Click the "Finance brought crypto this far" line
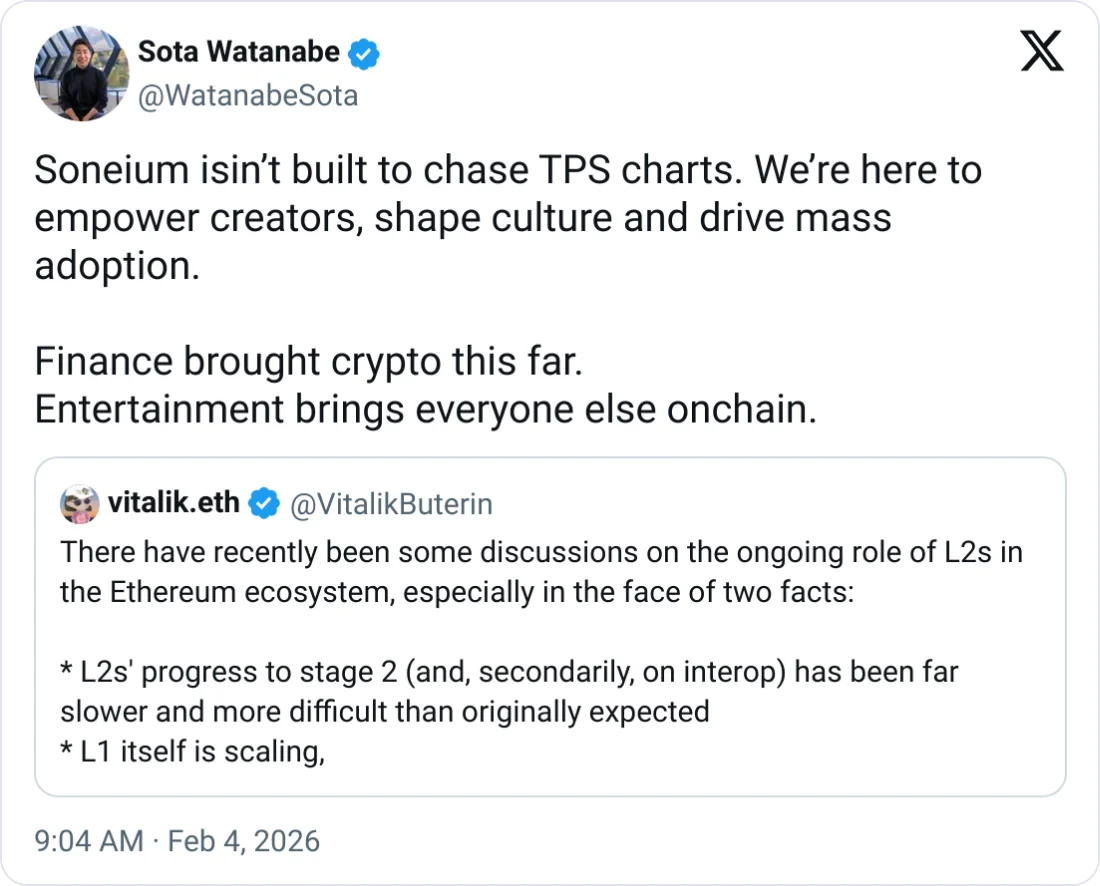The width and height of the screenshot is (1100, 886). click(x=308, y=361)
